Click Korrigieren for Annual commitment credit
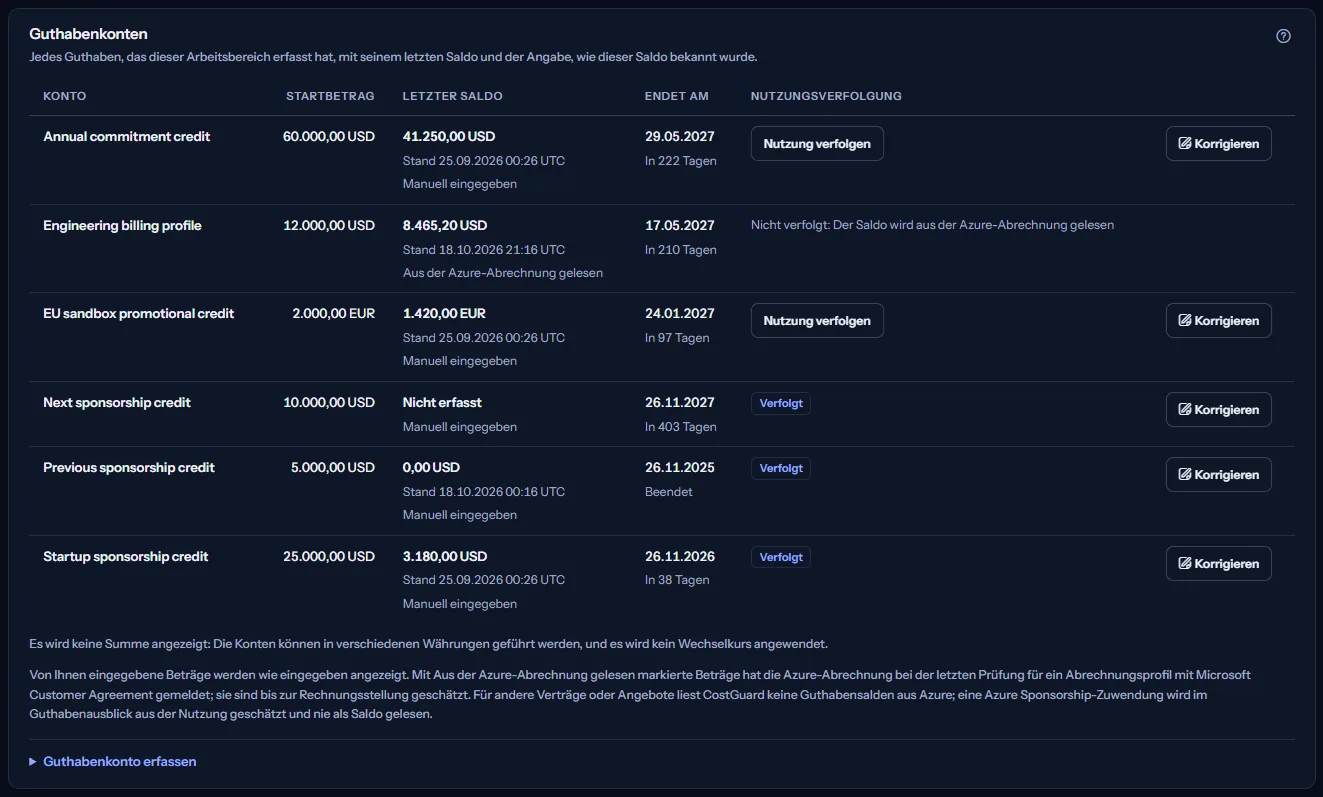Viewport: 1323px width, 797px height. click(x=1218, y=144)
